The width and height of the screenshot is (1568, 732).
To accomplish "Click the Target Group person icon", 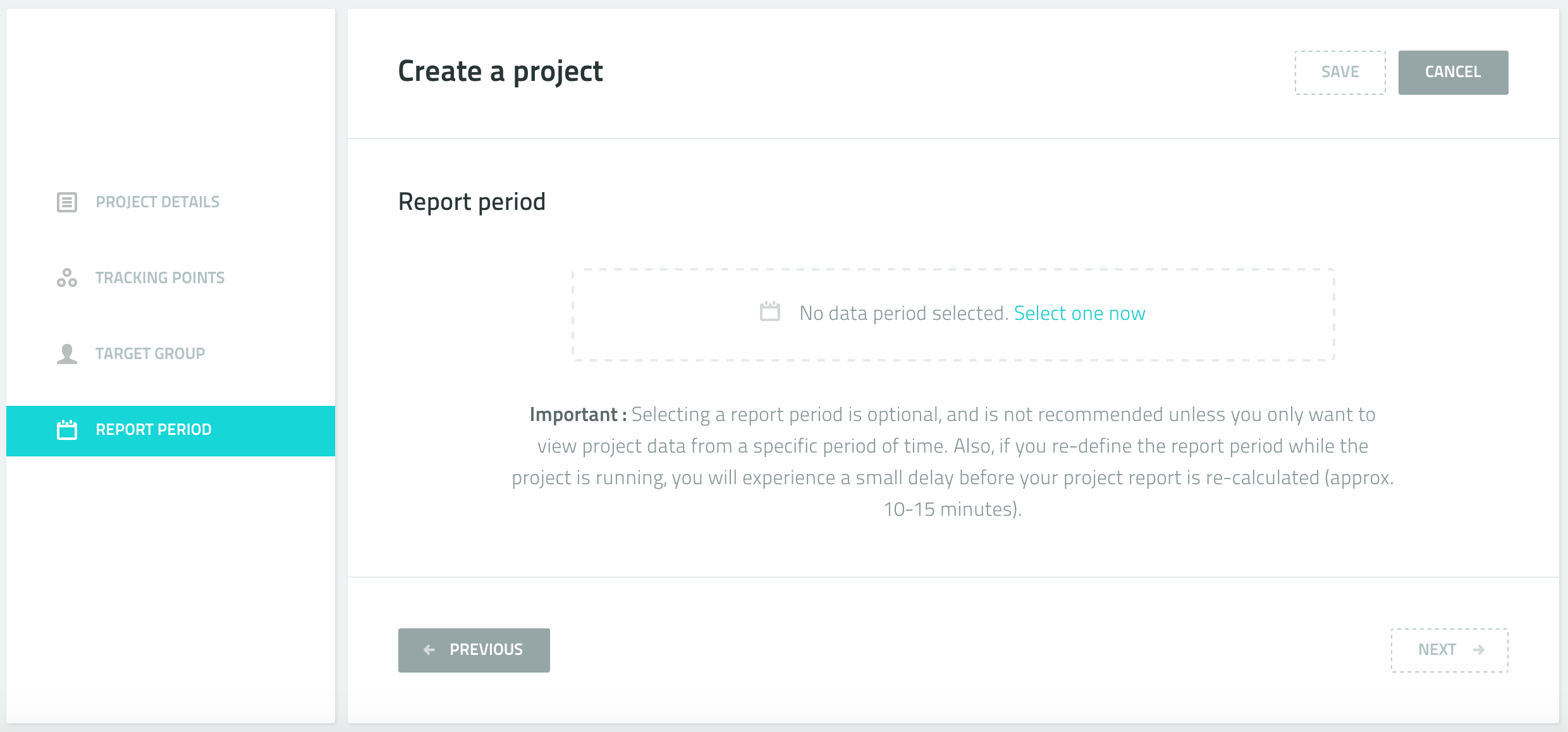I will tap(67, 354).
